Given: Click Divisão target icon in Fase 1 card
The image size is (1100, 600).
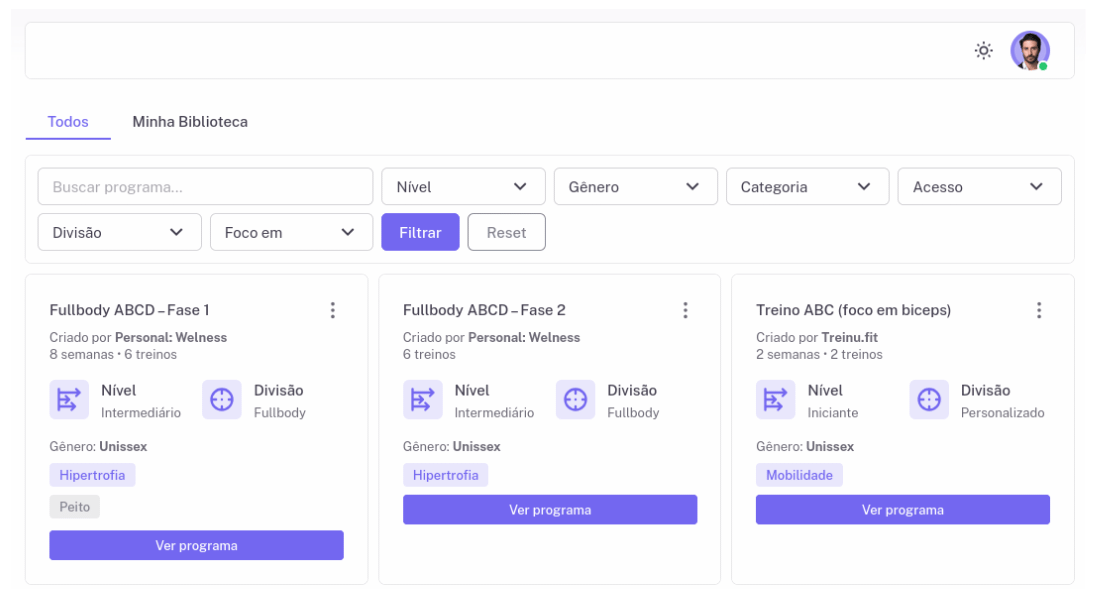Looking at the screenshot, I should pos(222,400).
